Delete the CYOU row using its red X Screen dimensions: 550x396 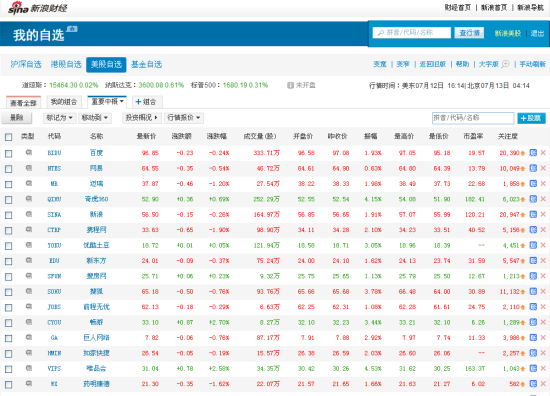(x=543, y=322)
